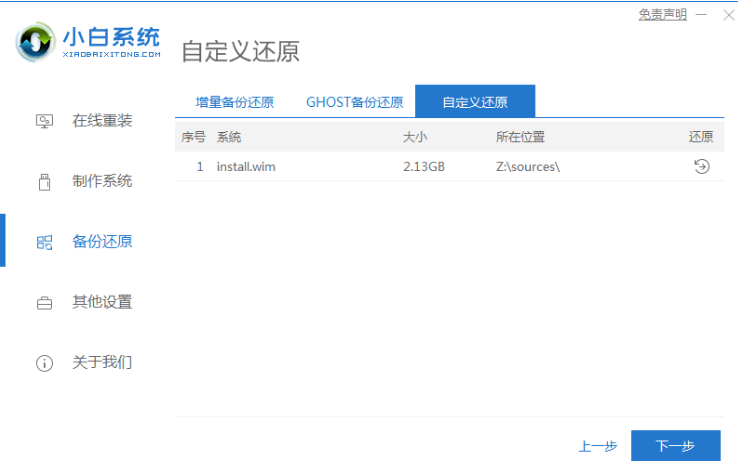Select the 自定义还原 tab
The height and width of the screenshot is (470, 738).
475,101
